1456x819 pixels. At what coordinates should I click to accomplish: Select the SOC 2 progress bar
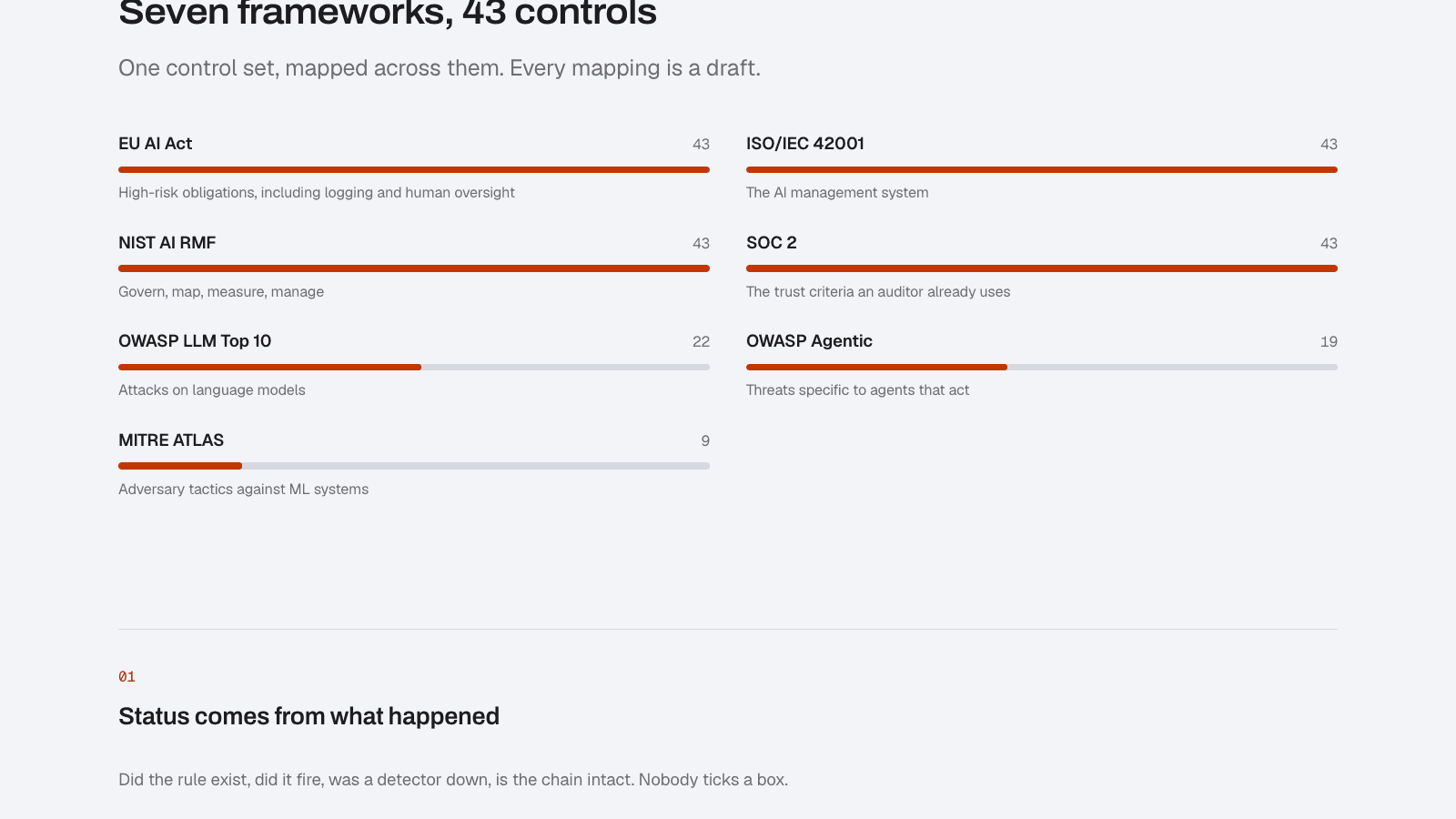point(1042,268)
